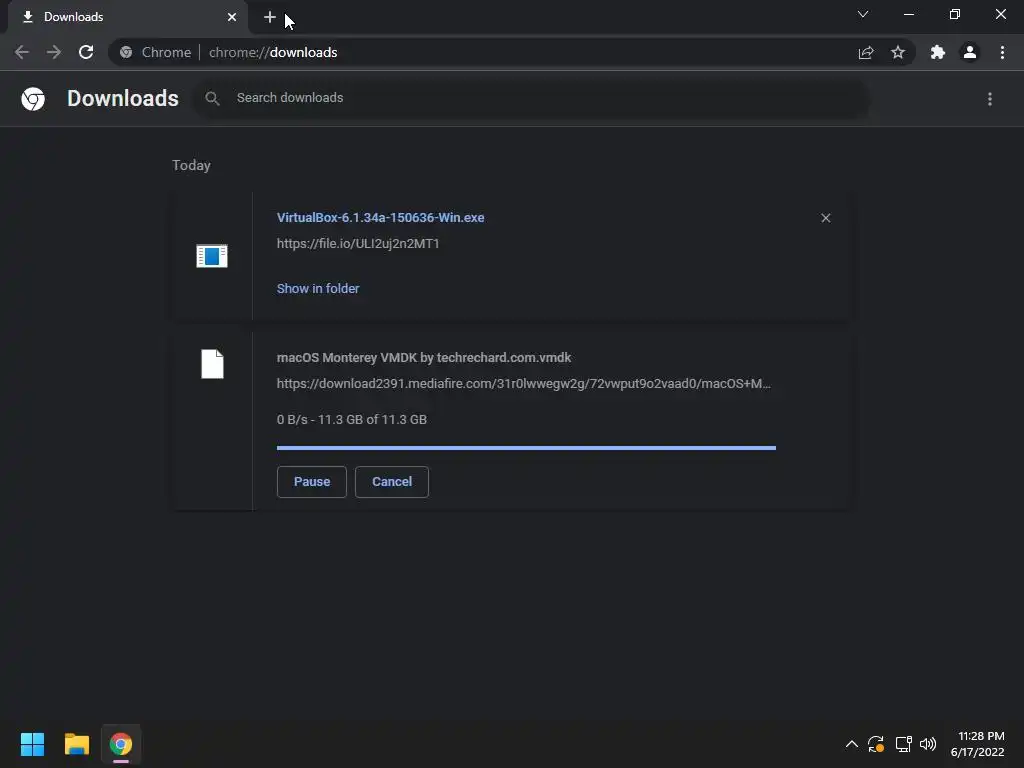Reload the downloads page

point(86,52)
